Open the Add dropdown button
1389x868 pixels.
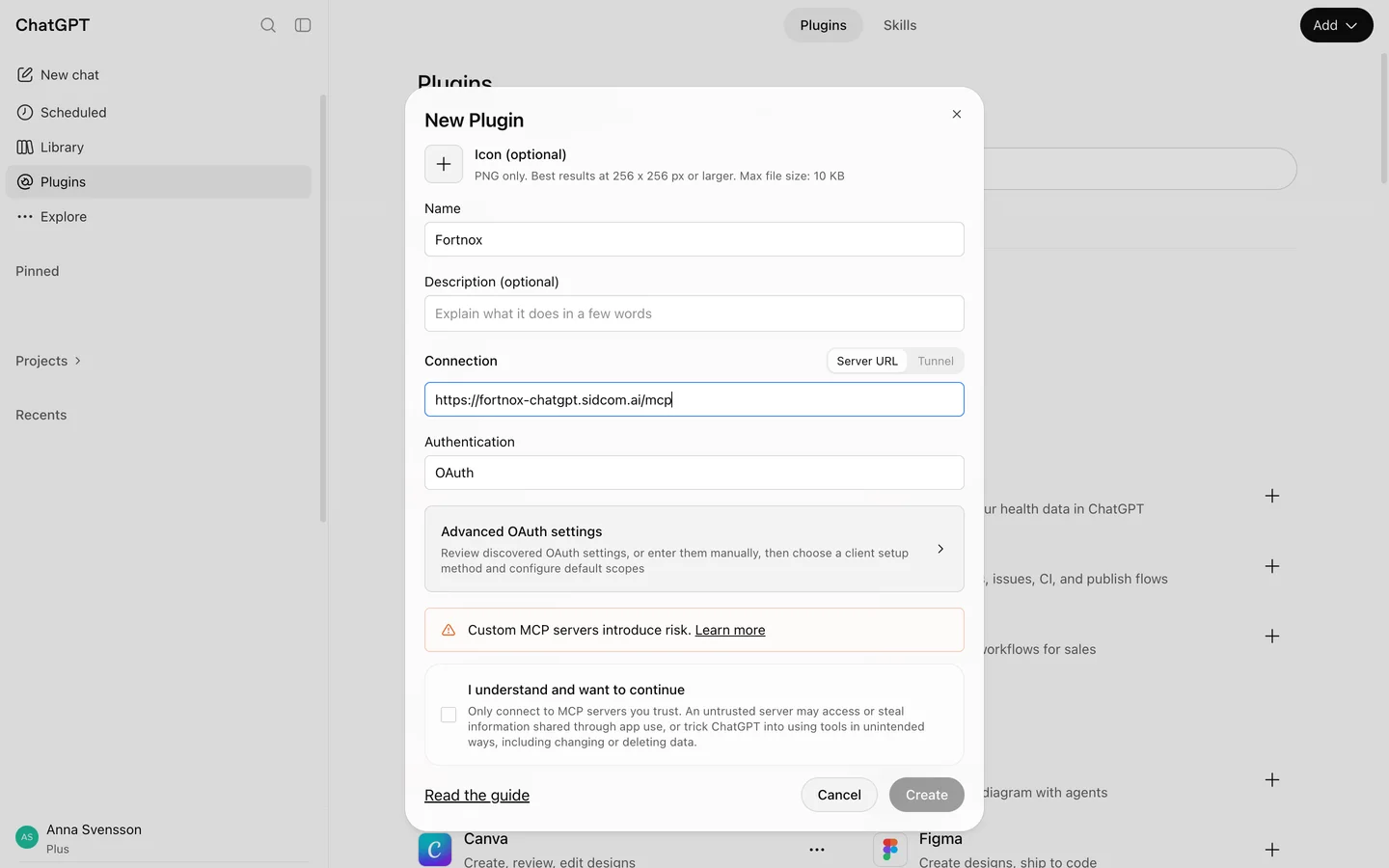tap(1336, 25)
